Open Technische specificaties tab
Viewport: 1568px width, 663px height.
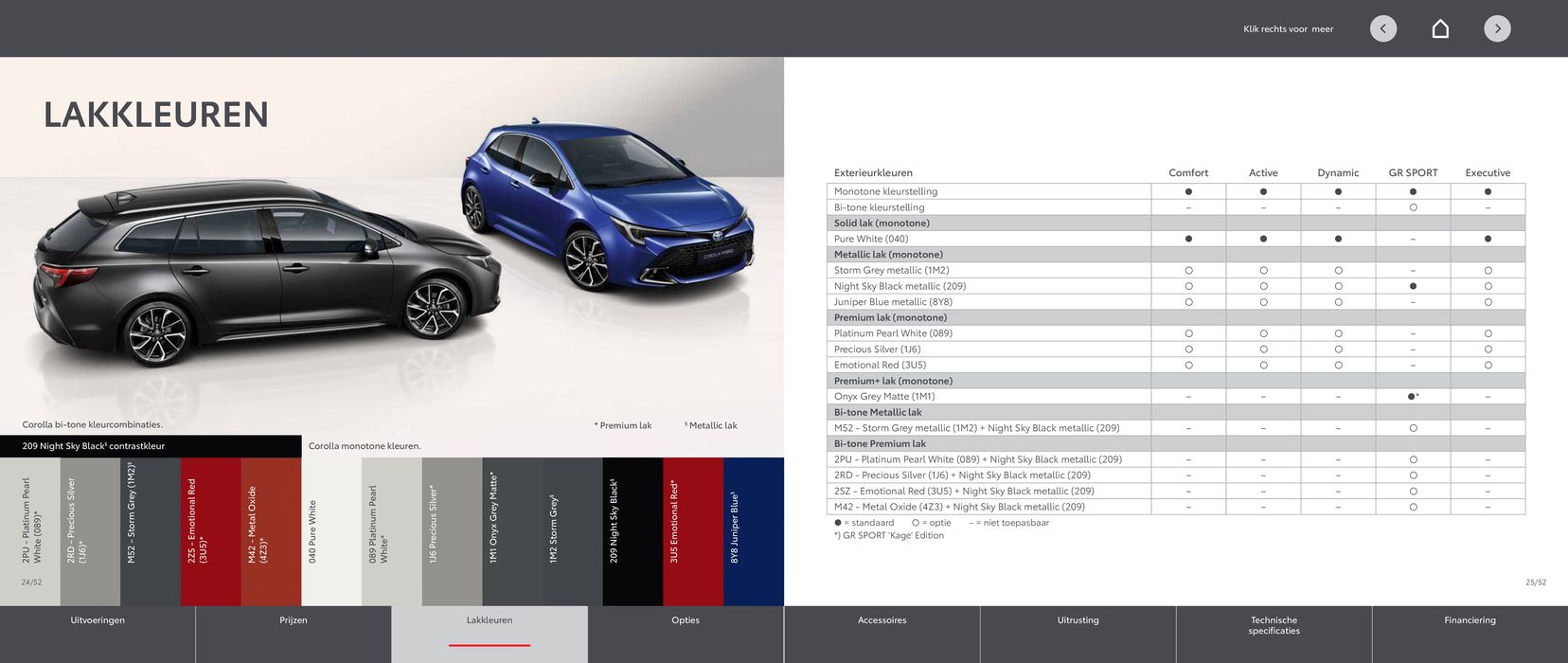tap(1274, 626)
